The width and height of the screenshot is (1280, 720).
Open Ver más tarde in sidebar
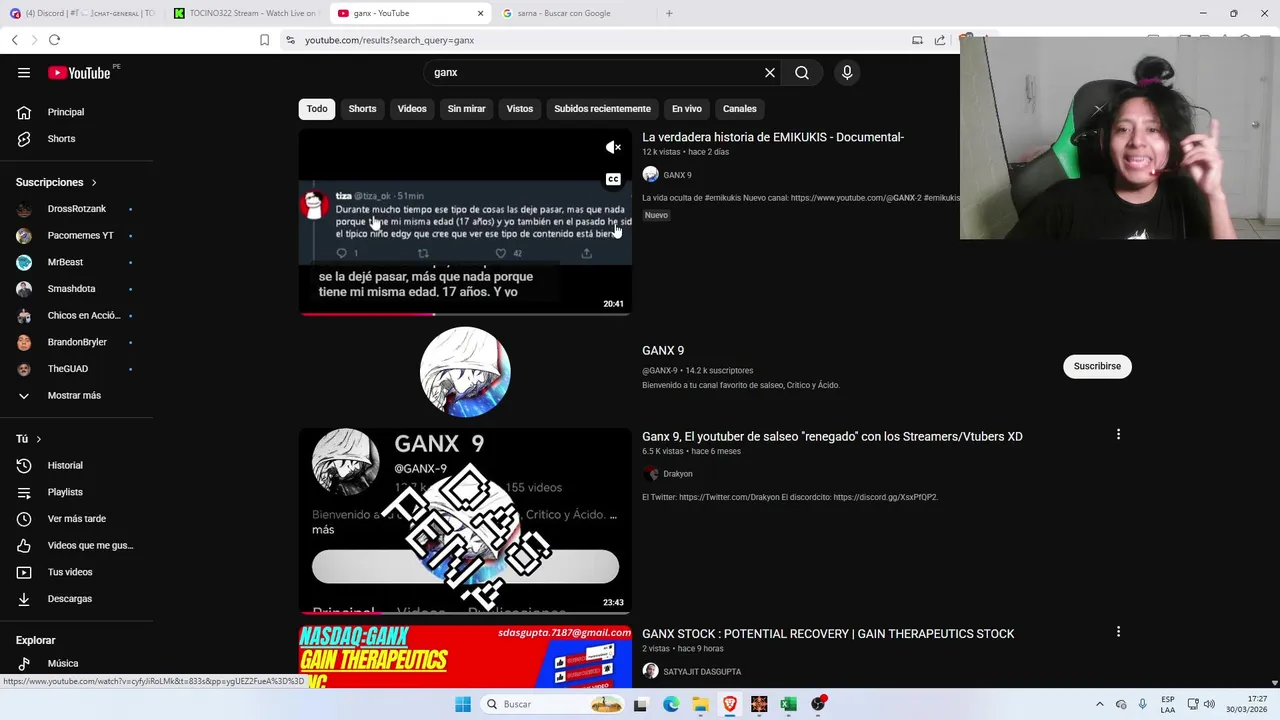(76, 519)
